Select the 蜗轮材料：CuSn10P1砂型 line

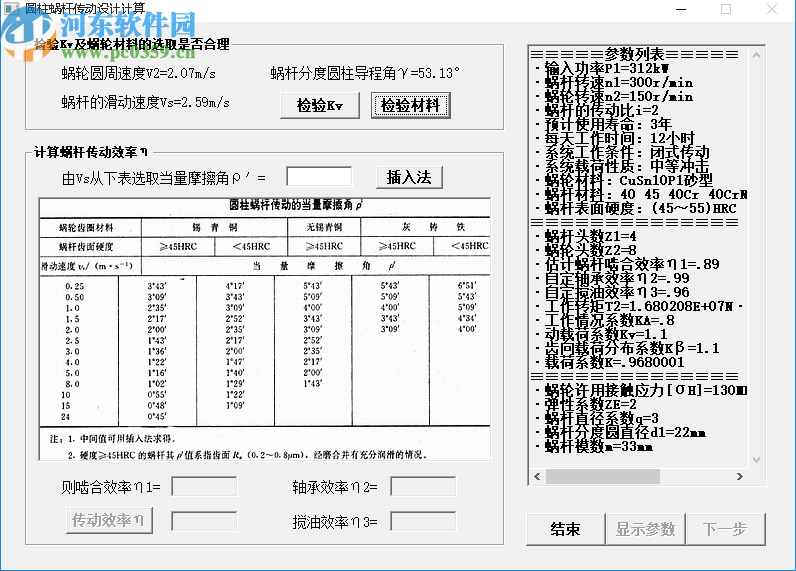pyautogui.click(x=624, y=180)
